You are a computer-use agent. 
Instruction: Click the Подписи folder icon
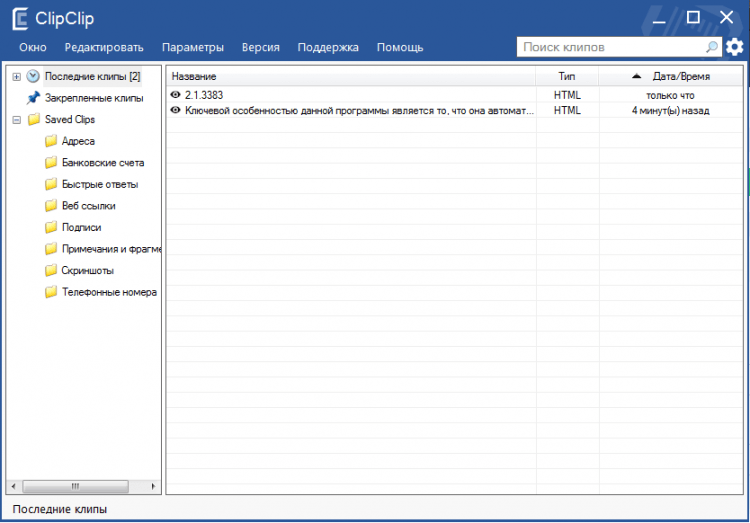[51, 227]
